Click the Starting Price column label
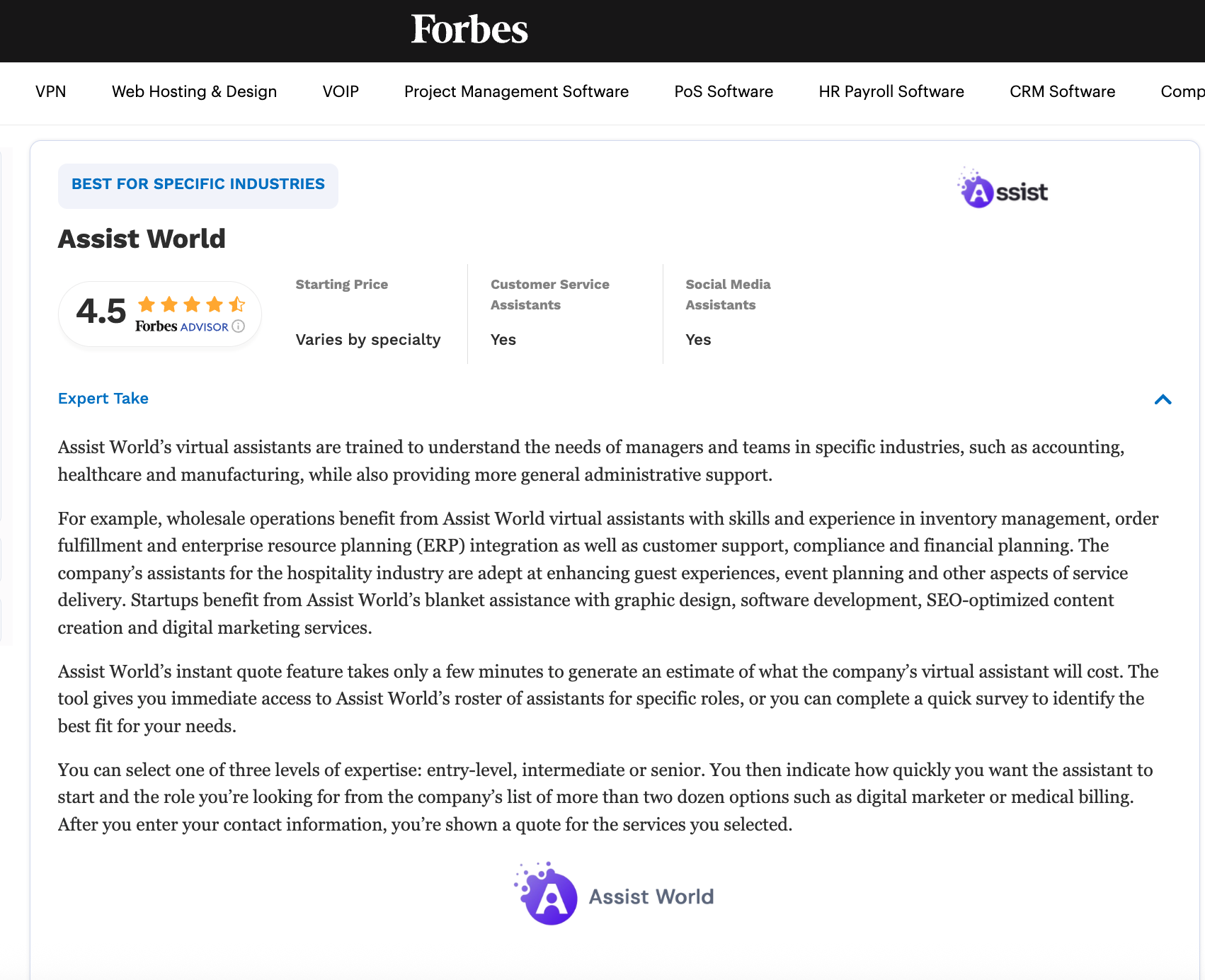The width and height of the screenshot is (1205, 980). pyautogui.click(x=342, y=284)
